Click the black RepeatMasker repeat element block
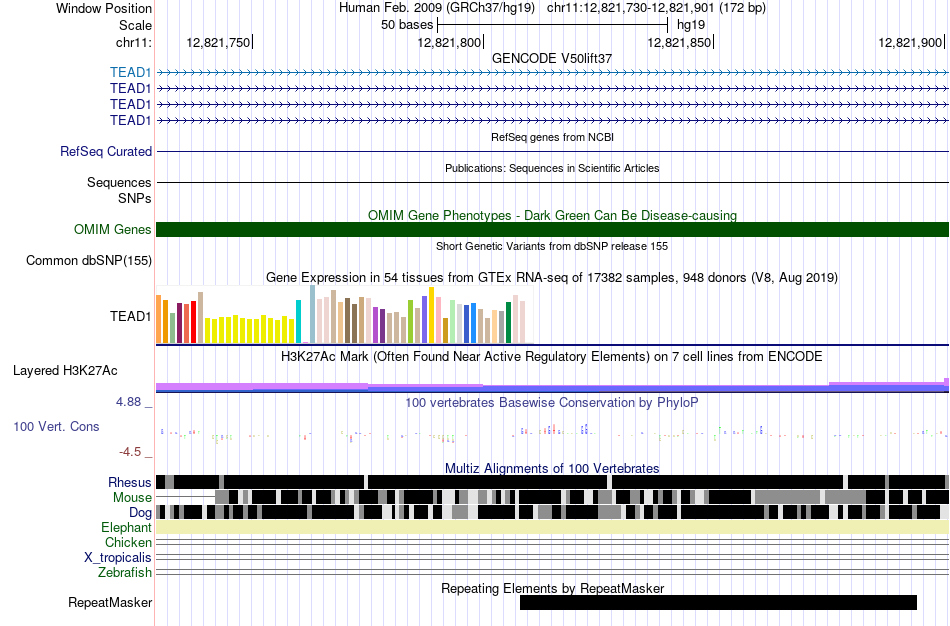The image size is (950, 626). (718, 602)
